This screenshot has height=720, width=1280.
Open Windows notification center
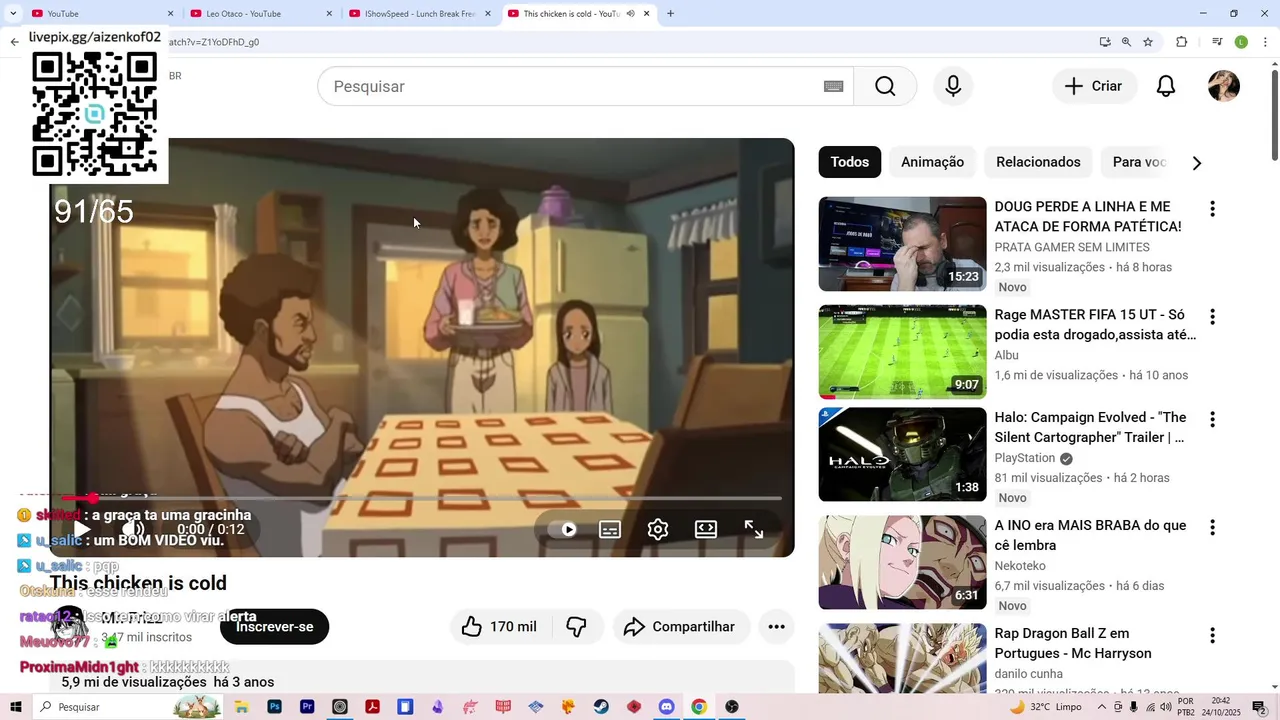[x=1260, y=707]
